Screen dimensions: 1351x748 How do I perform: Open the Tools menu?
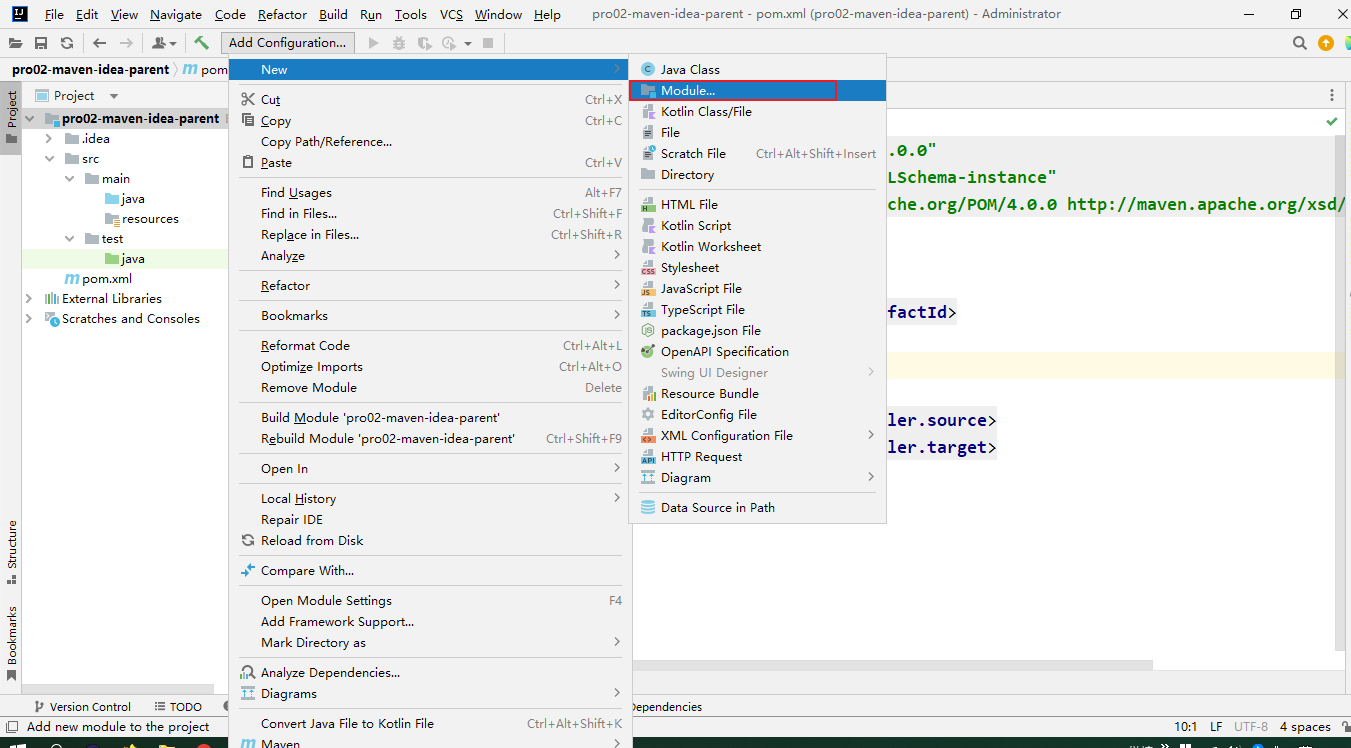coord(410,15)
